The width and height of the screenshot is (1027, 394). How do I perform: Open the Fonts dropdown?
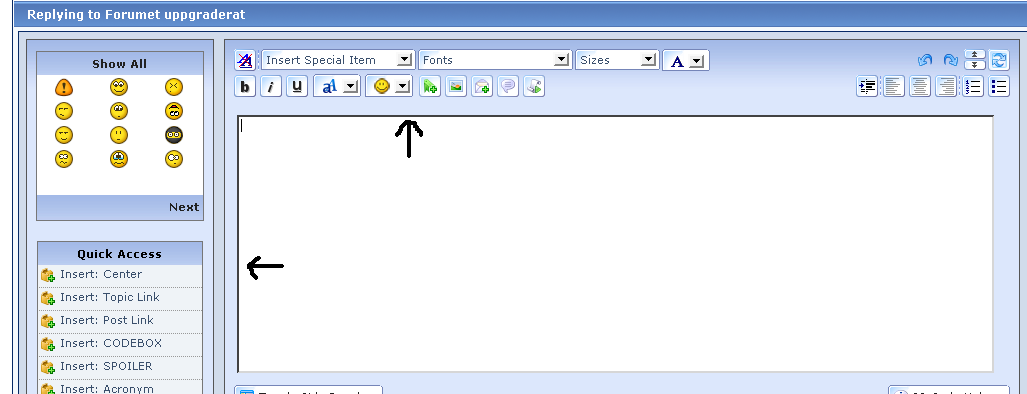click(495, 60)
